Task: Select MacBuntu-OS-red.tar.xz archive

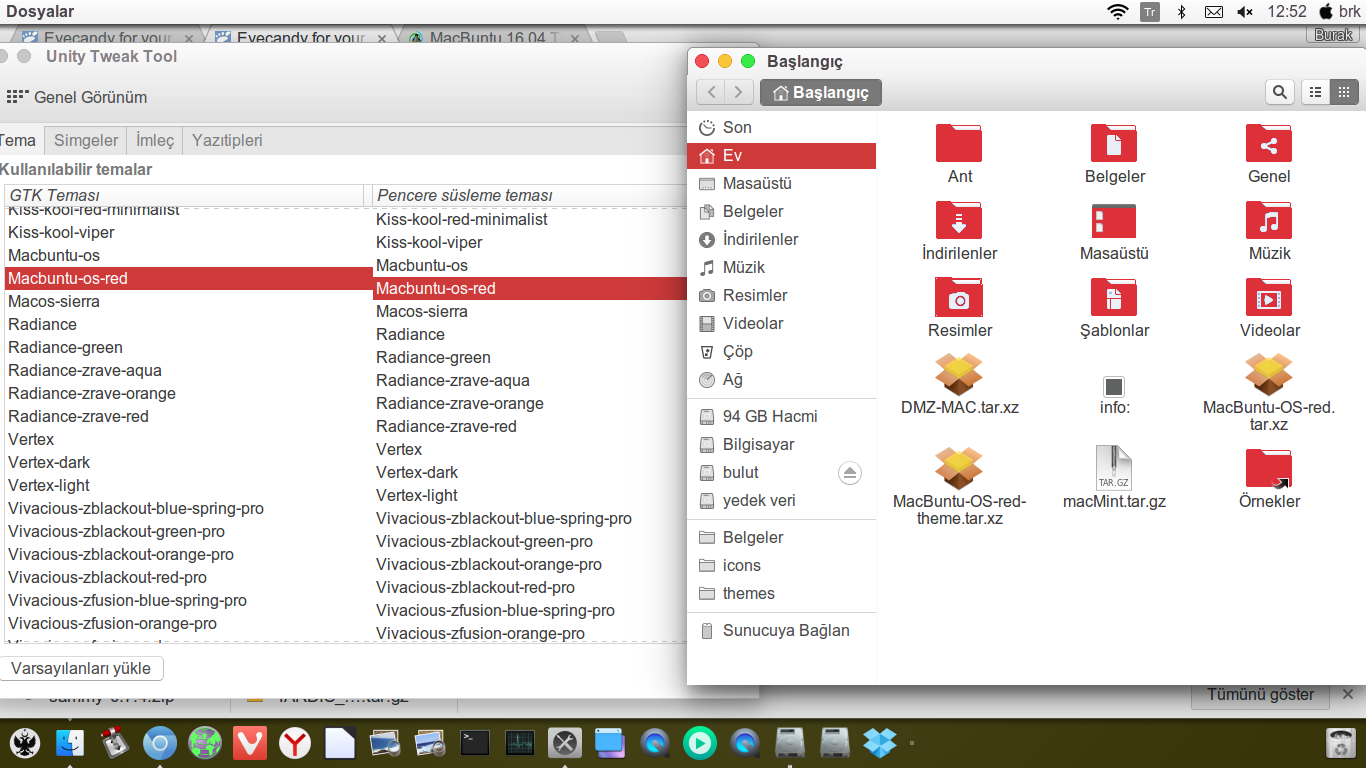Action: pyautogui.click(x=1269, y=374)
